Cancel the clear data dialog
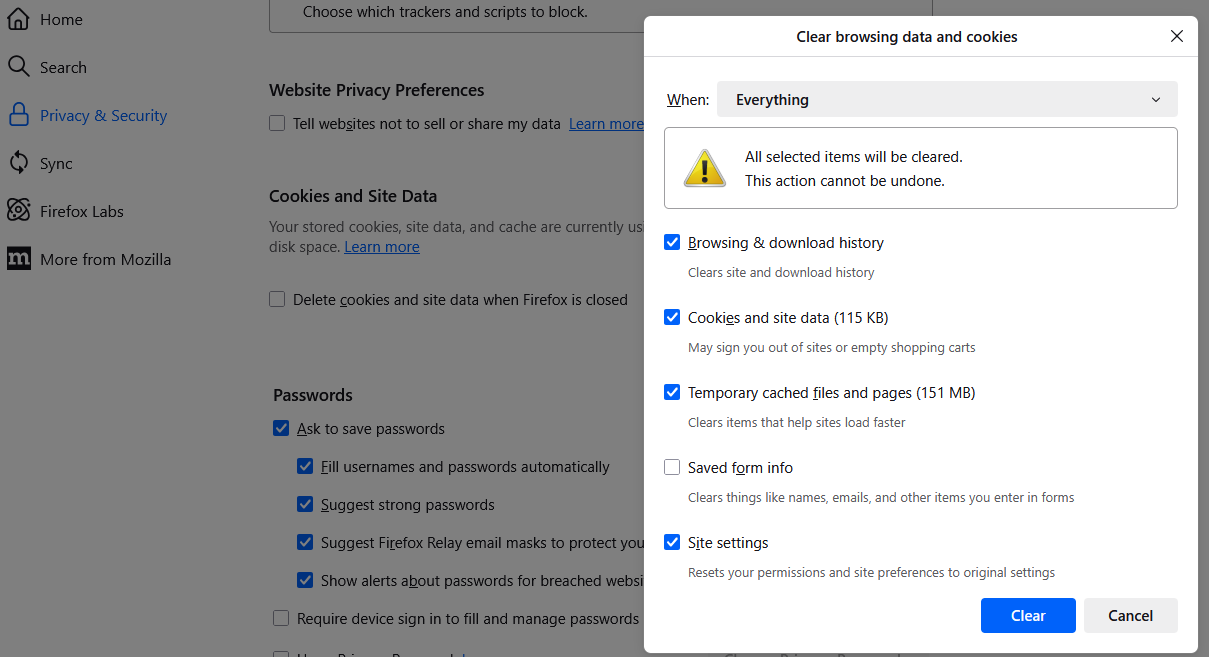 pyautogui.click(x=1130, y=616)
